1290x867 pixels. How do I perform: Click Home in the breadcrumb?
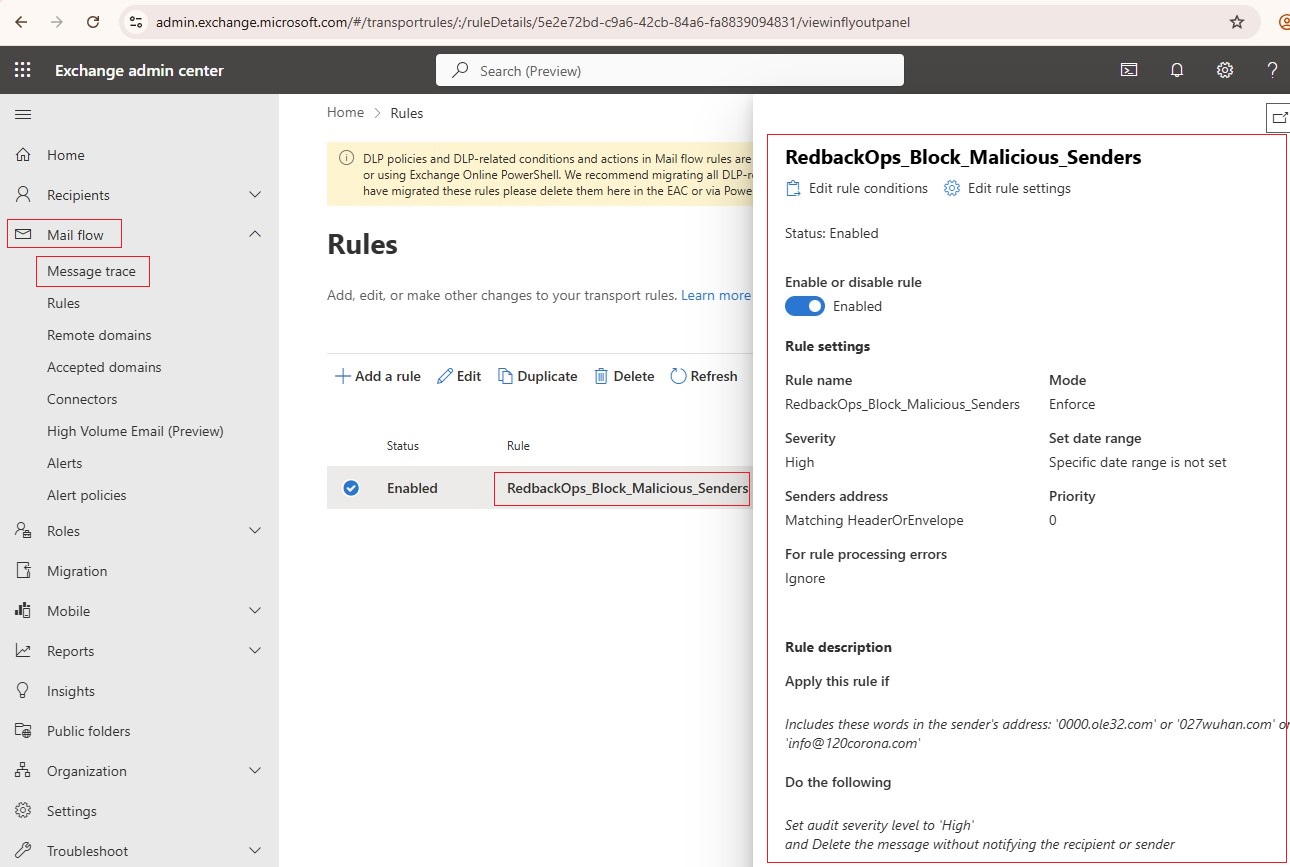(x=345, y=113)
